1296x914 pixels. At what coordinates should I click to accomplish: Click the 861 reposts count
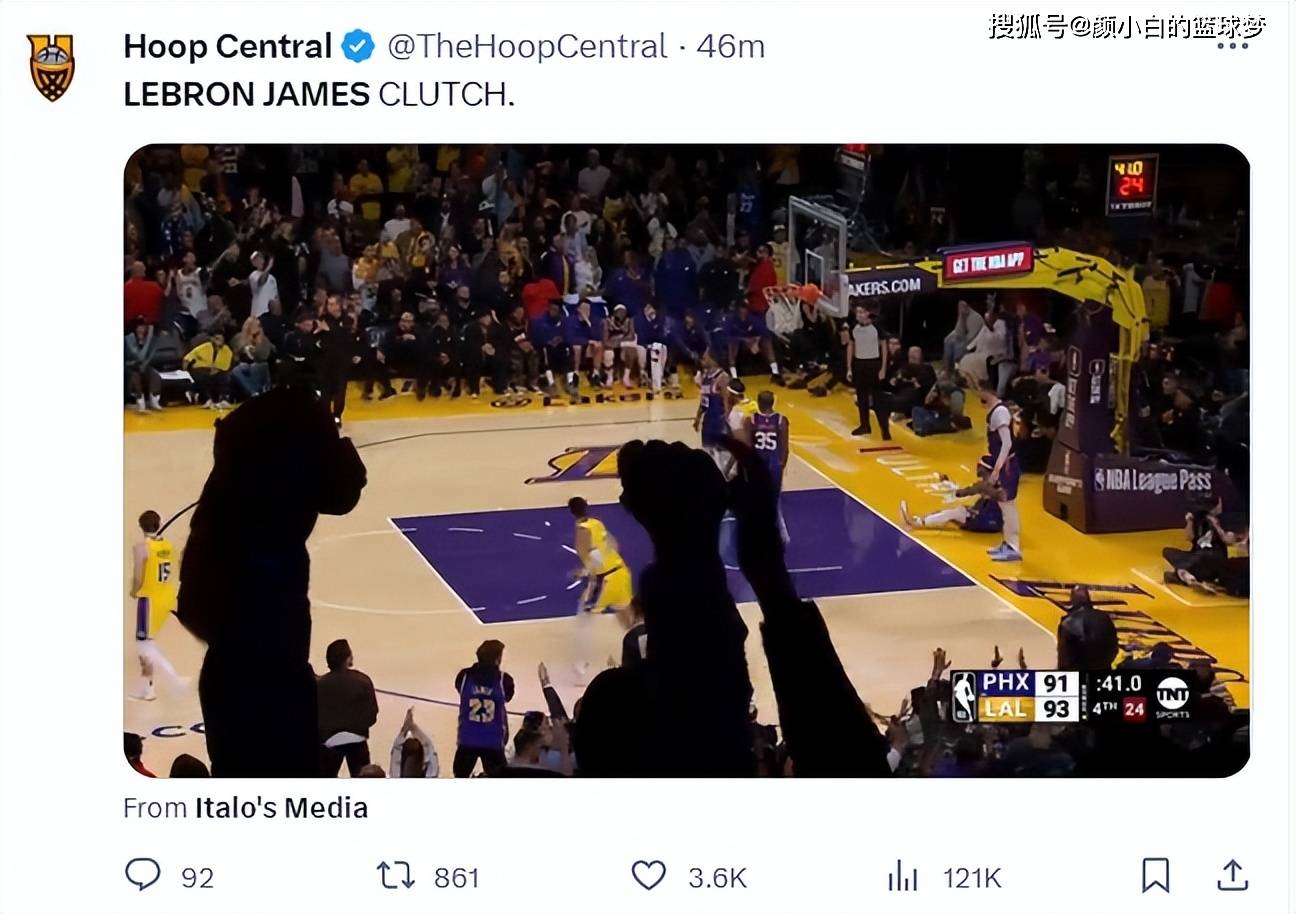click(x=457, y=878)
